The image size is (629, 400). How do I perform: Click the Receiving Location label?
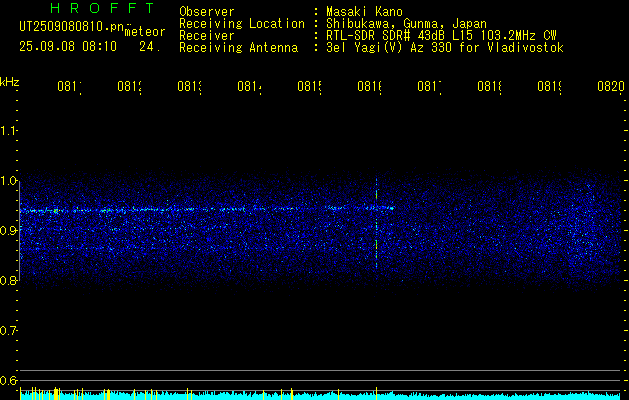click(242, 24)
